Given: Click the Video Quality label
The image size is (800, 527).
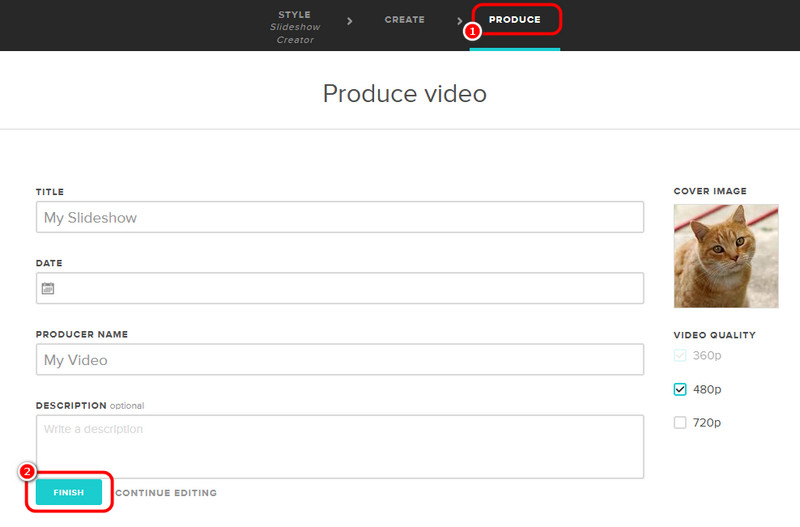Looking at the screenshot, I should click(714, 335).
